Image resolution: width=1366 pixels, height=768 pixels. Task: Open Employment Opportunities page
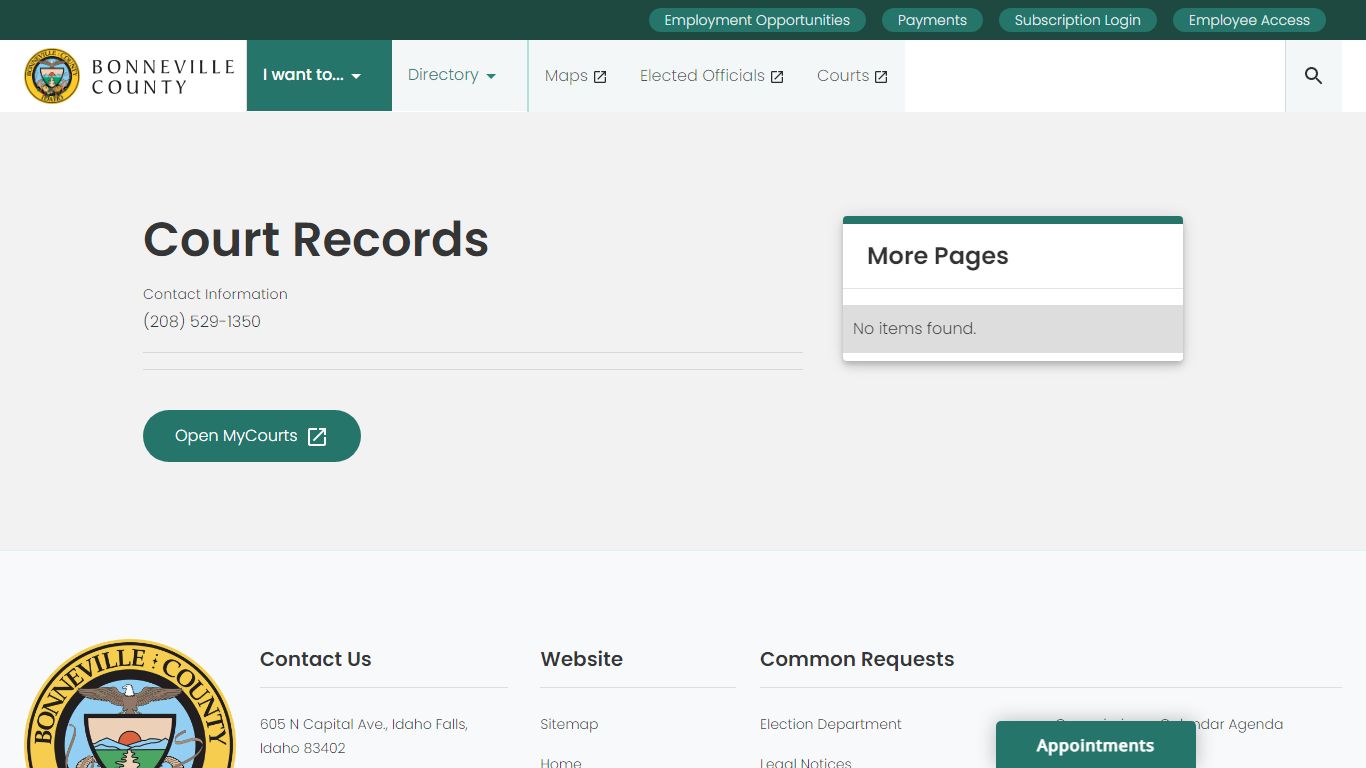click(757, 20)
